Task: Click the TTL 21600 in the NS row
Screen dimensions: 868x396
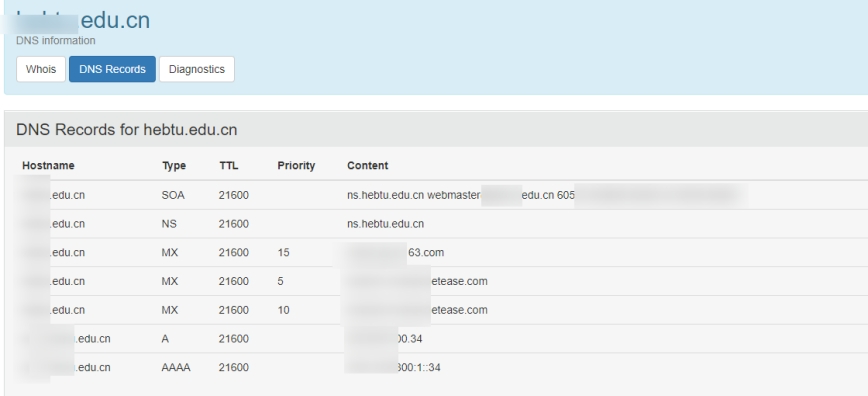Action: point(234,224)
